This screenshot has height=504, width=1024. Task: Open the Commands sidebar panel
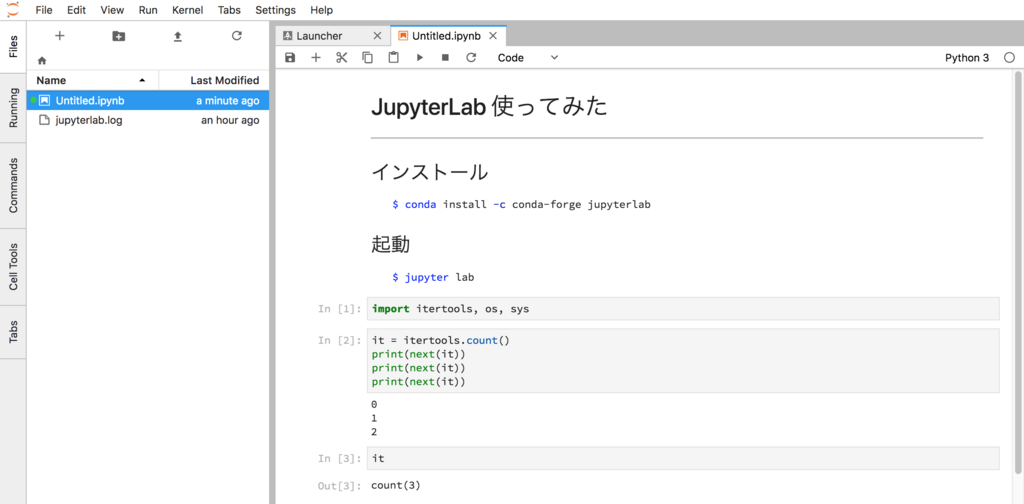(13, 185)
